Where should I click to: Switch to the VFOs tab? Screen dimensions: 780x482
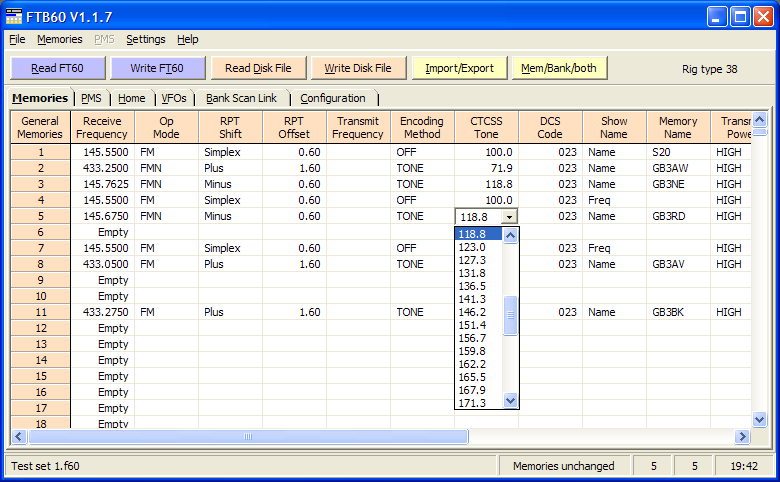pyautogui.click(x=174, y=98)
